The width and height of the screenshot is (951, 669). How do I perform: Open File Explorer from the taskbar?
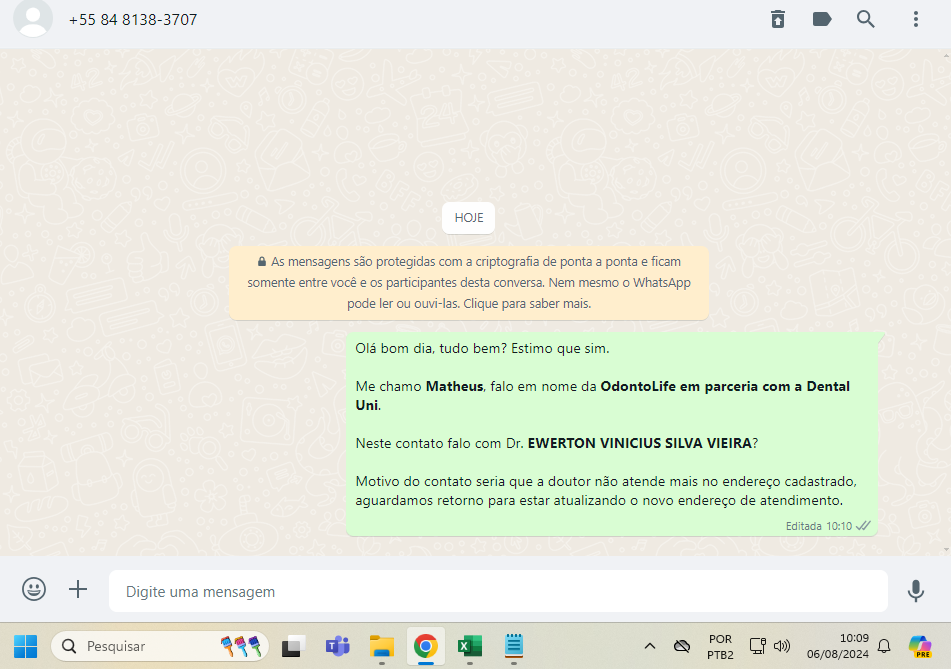coord(381,647)
